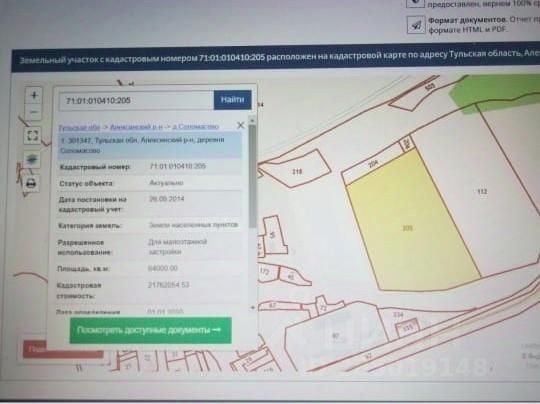Click the scrollbar up arrow in panel
Image resolution: width=540 pixels, height=404 pixels.
click(252, 121)
